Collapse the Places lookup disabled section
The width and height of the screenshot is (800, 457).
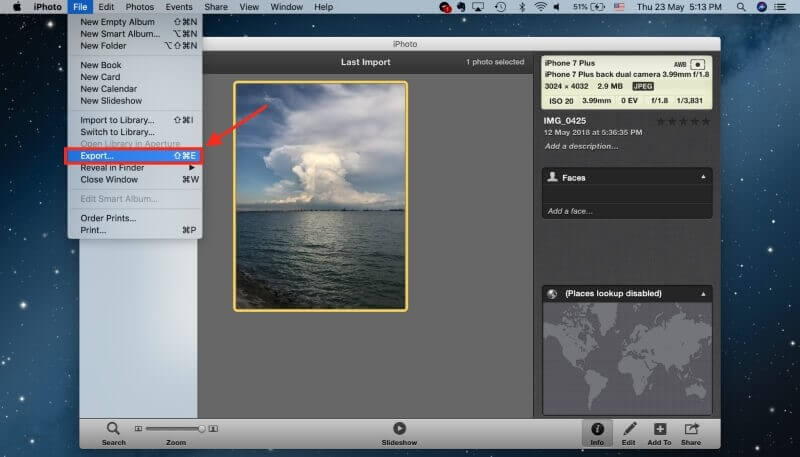click(703, 294)
